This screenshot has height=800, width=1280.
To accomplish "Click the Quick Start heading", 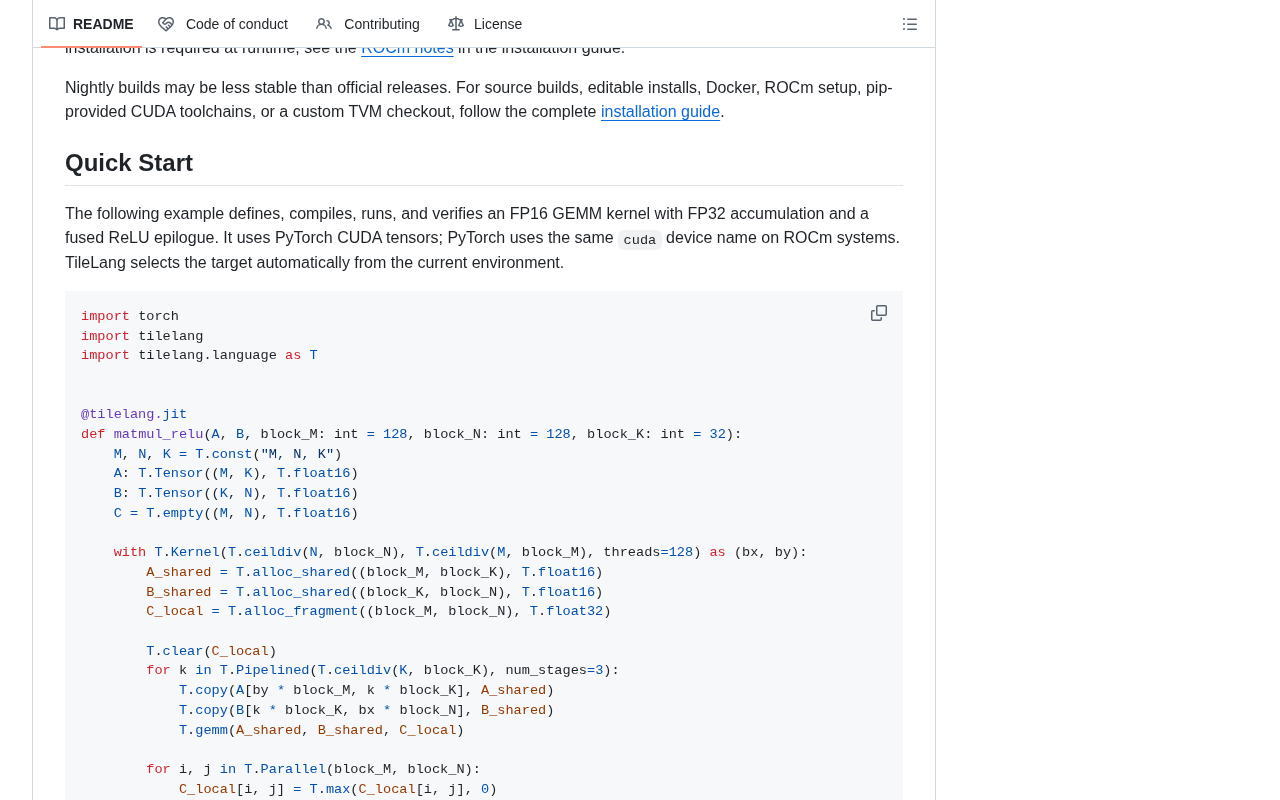I will [x=129, y=162].
